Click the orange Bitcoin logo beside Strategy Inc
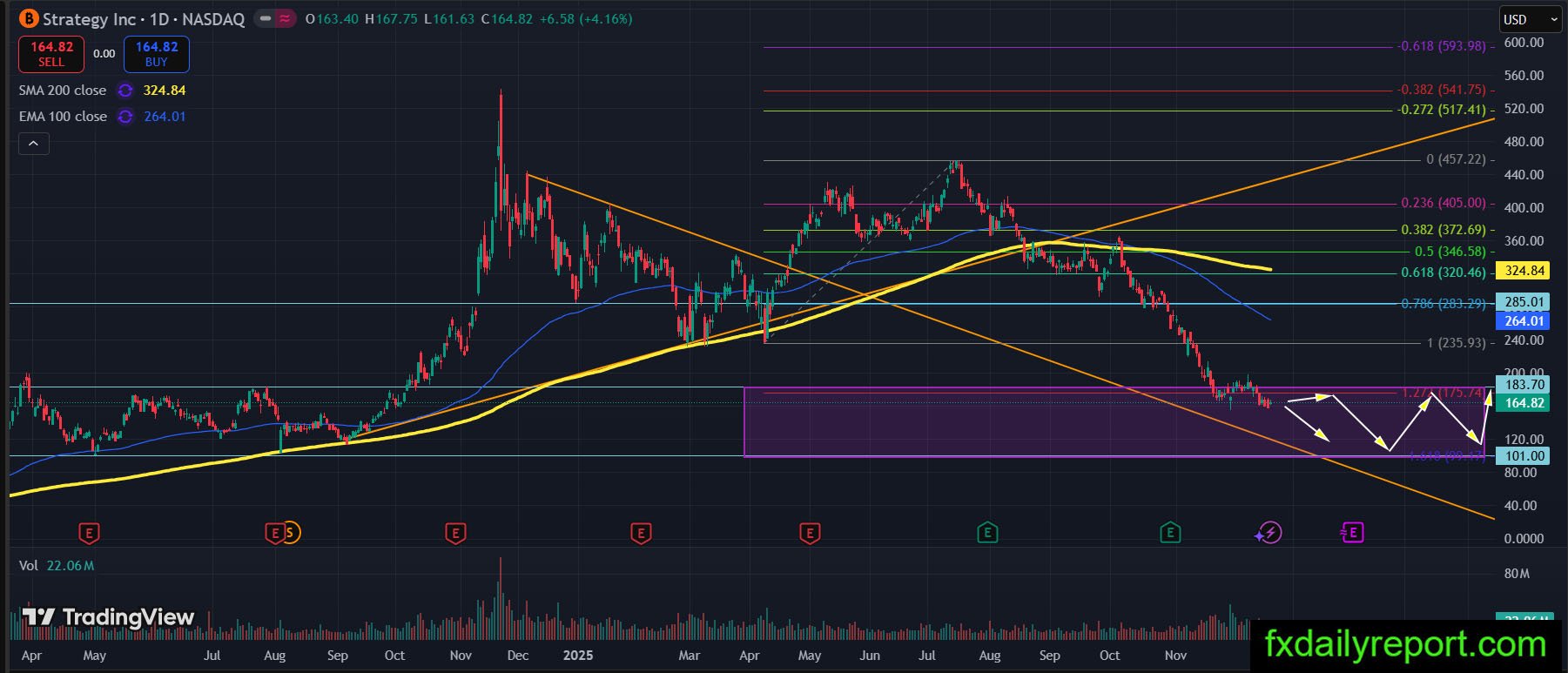Viewport: 1568px width, 673px height. pos(29,18)
